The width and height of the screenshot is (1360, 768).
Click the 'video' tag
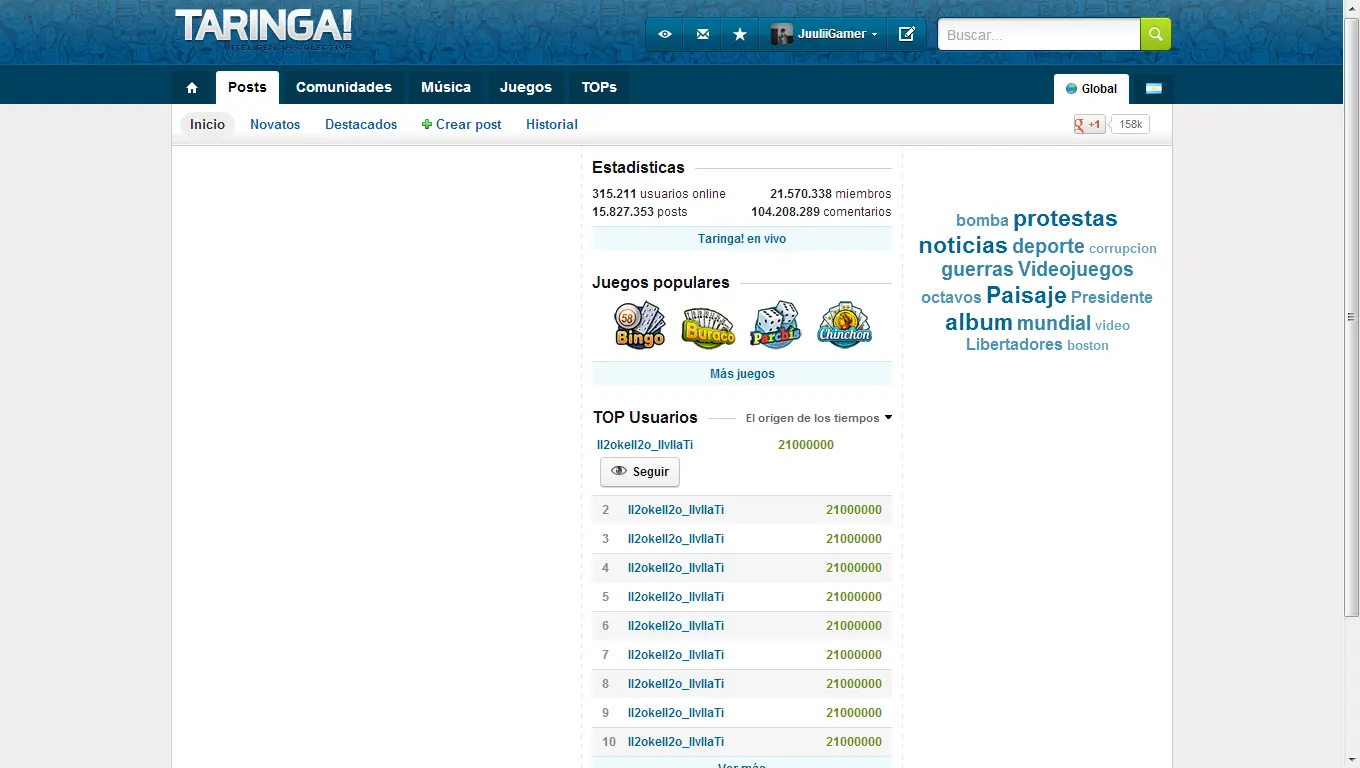click(x=1112, y=326)
